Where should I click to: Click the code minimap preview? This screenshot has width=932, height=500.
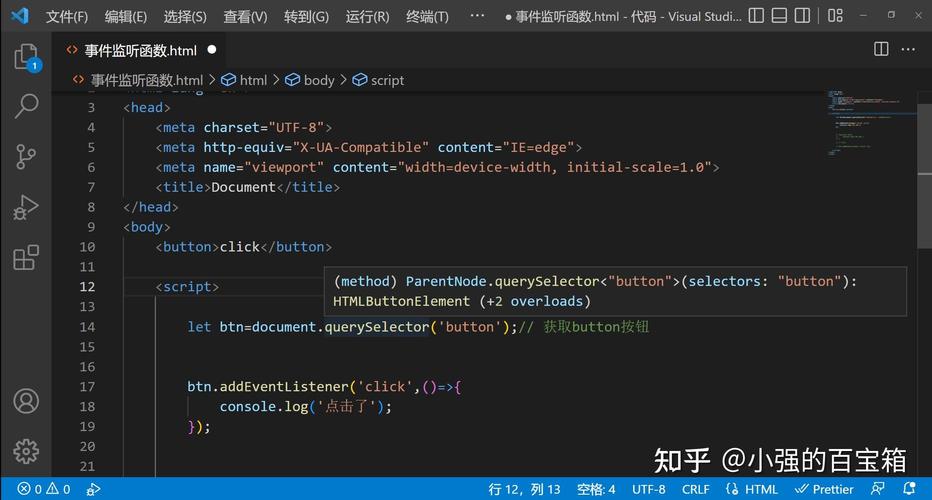(x=870, y=125)
